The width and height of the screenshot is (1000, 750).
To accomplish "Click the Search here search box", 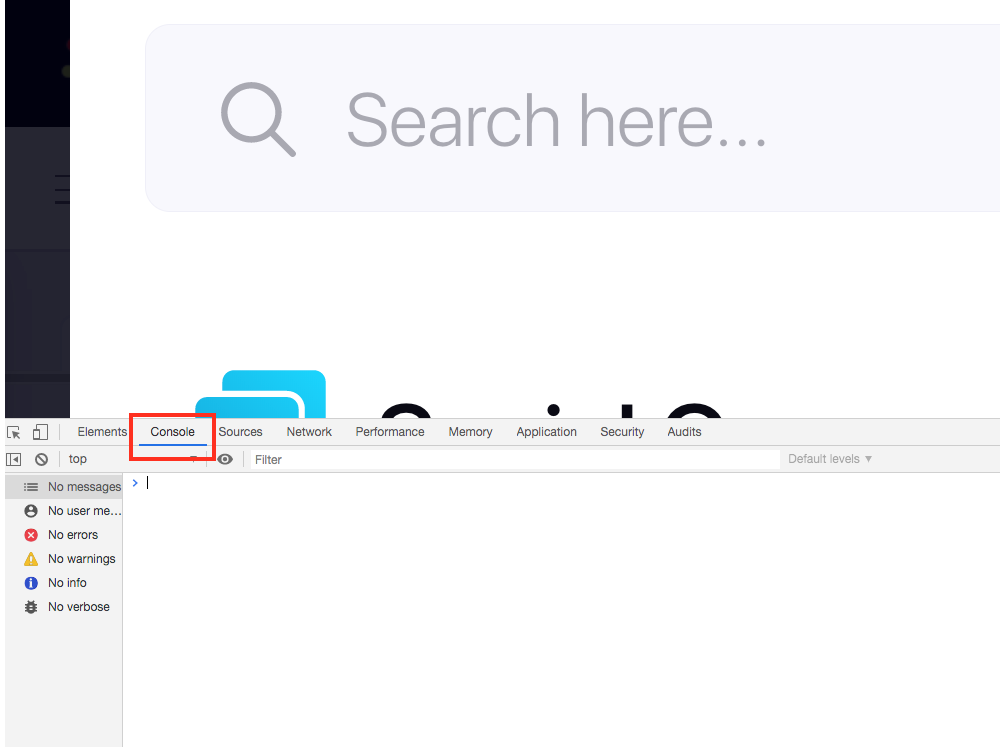I will 573,118.
